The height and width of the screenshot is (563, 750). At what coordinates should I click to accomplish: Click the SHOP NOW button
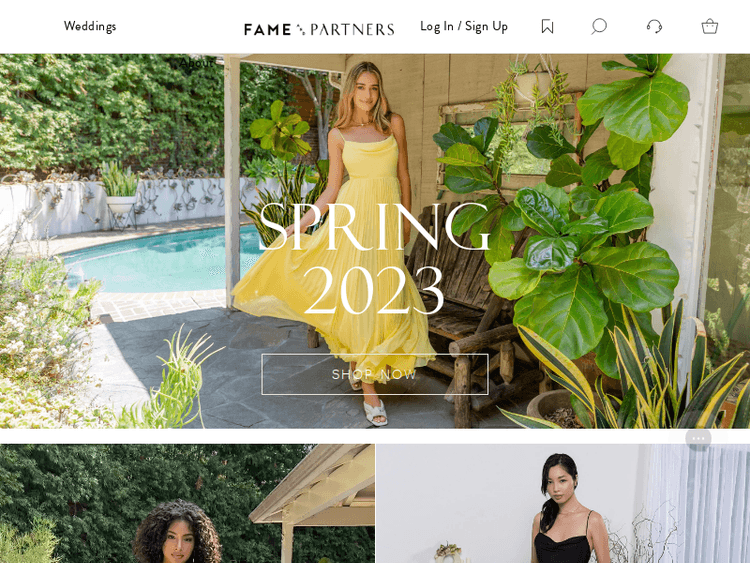click(x=375, y=374)
